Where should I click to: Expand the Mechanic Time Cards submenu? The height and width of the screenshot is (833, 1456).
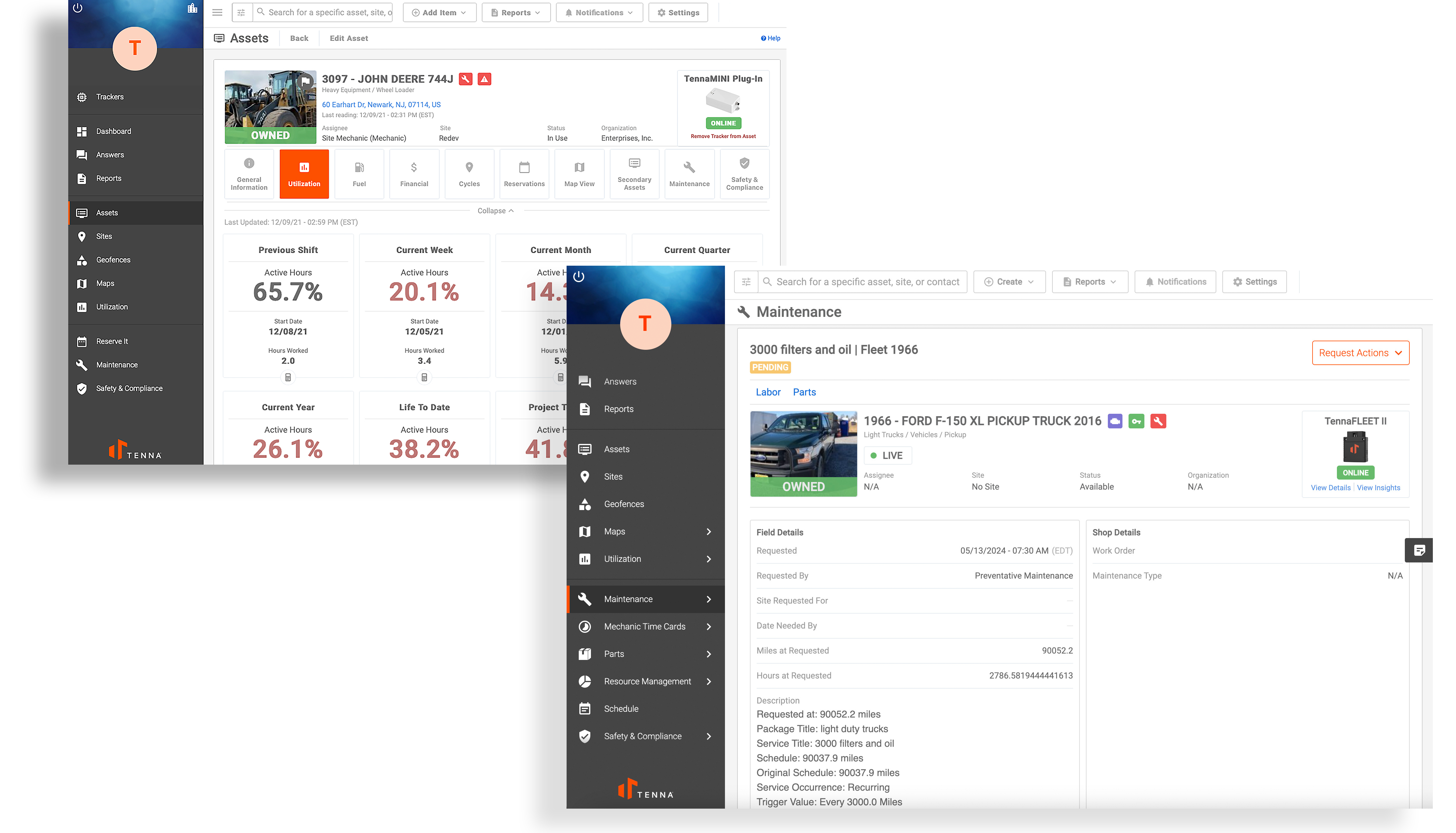pyautogui.click(x=709, y=626)
